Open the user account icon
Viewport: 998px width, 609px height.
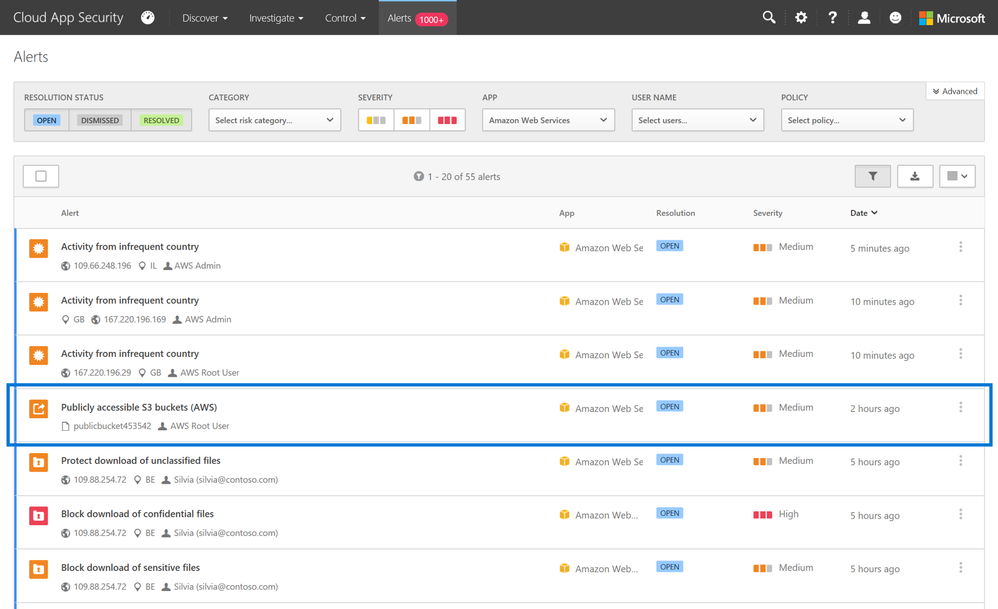(864, 18)
